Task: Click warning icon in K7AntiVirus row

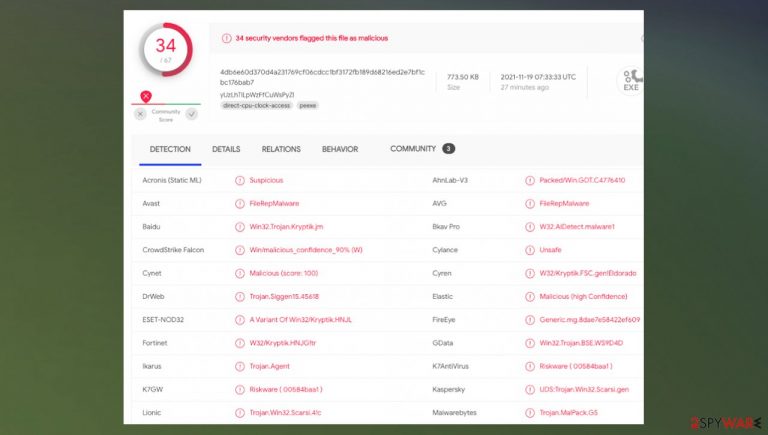Action: point(529,366)
